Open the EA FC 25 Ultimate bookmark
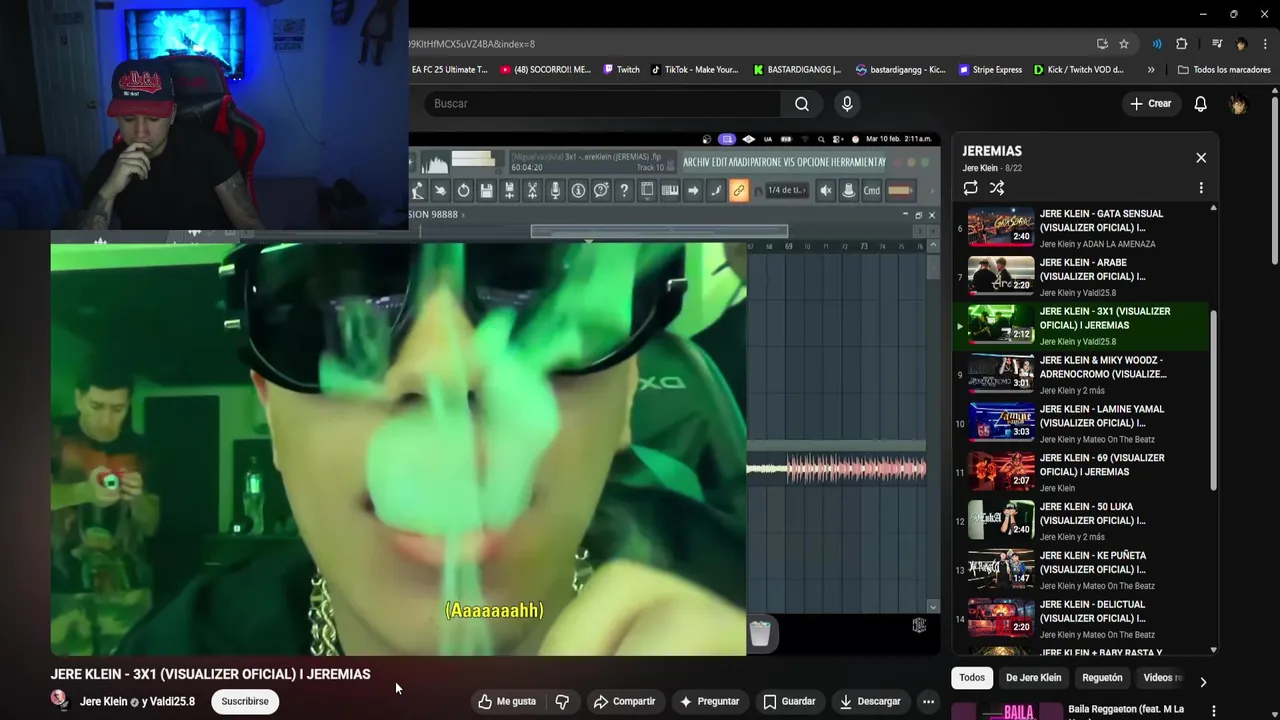The image size is (1280, 720). (449, 70)
